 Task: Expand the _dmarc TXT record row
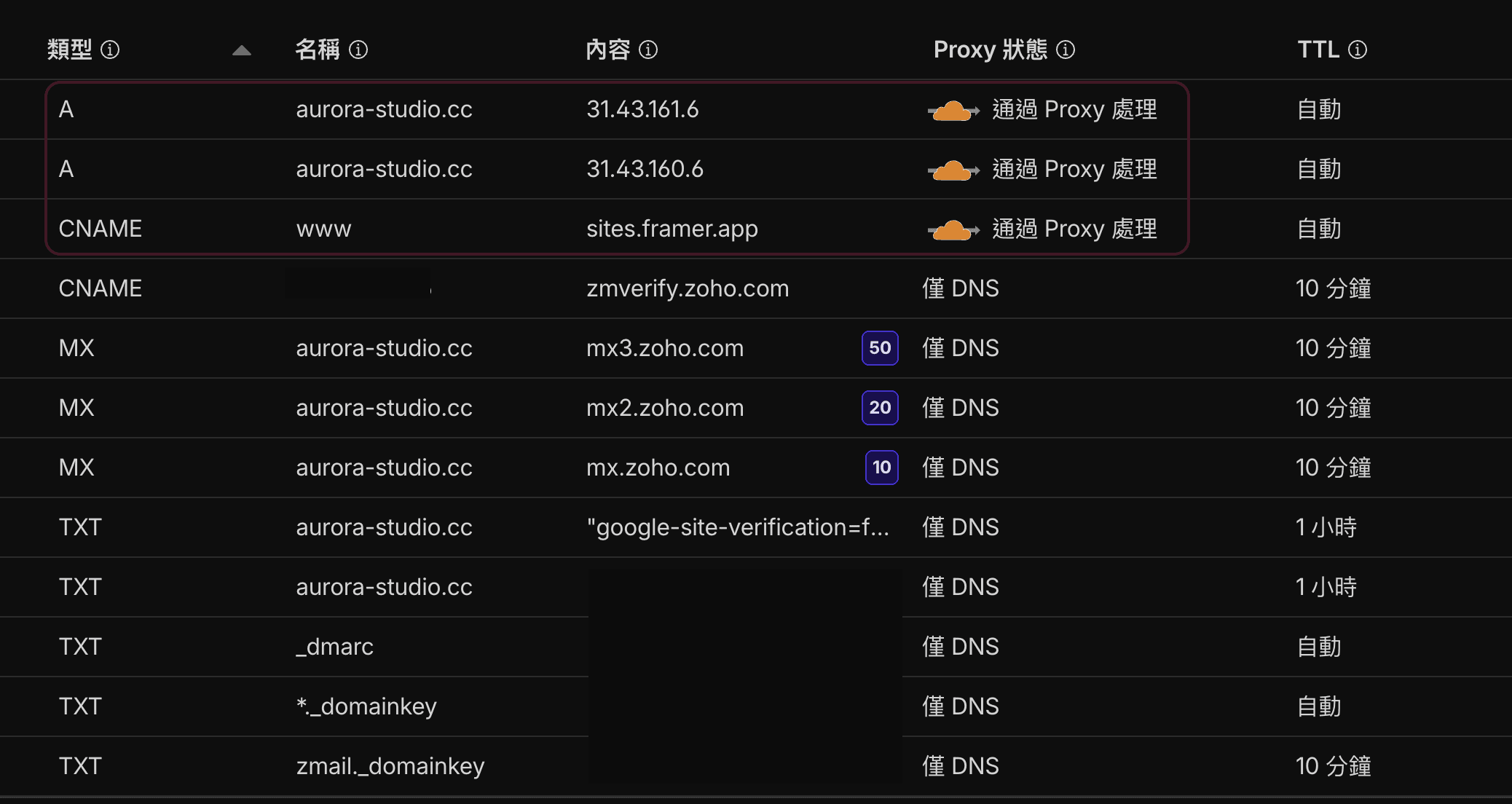[334, 647]
